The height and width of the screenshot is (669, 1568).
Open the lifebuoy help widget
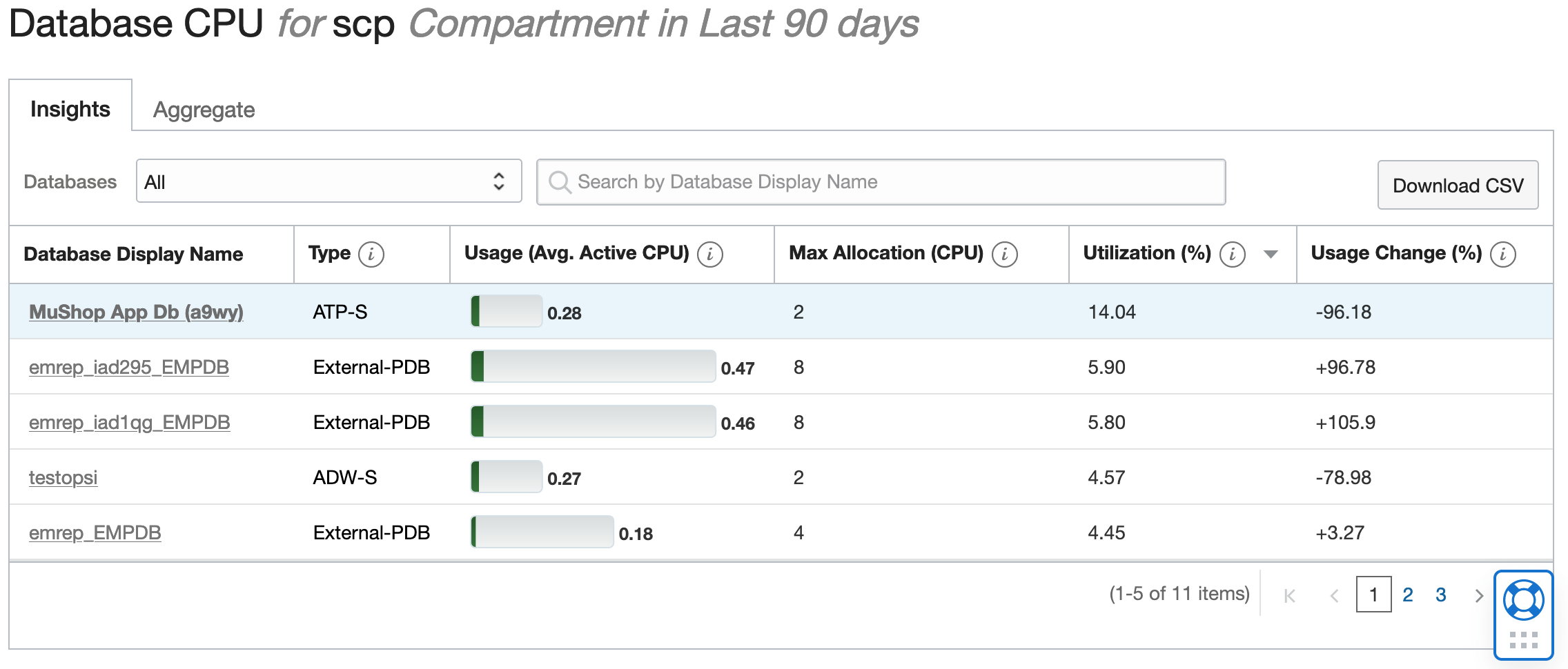tap(1524, 600)
